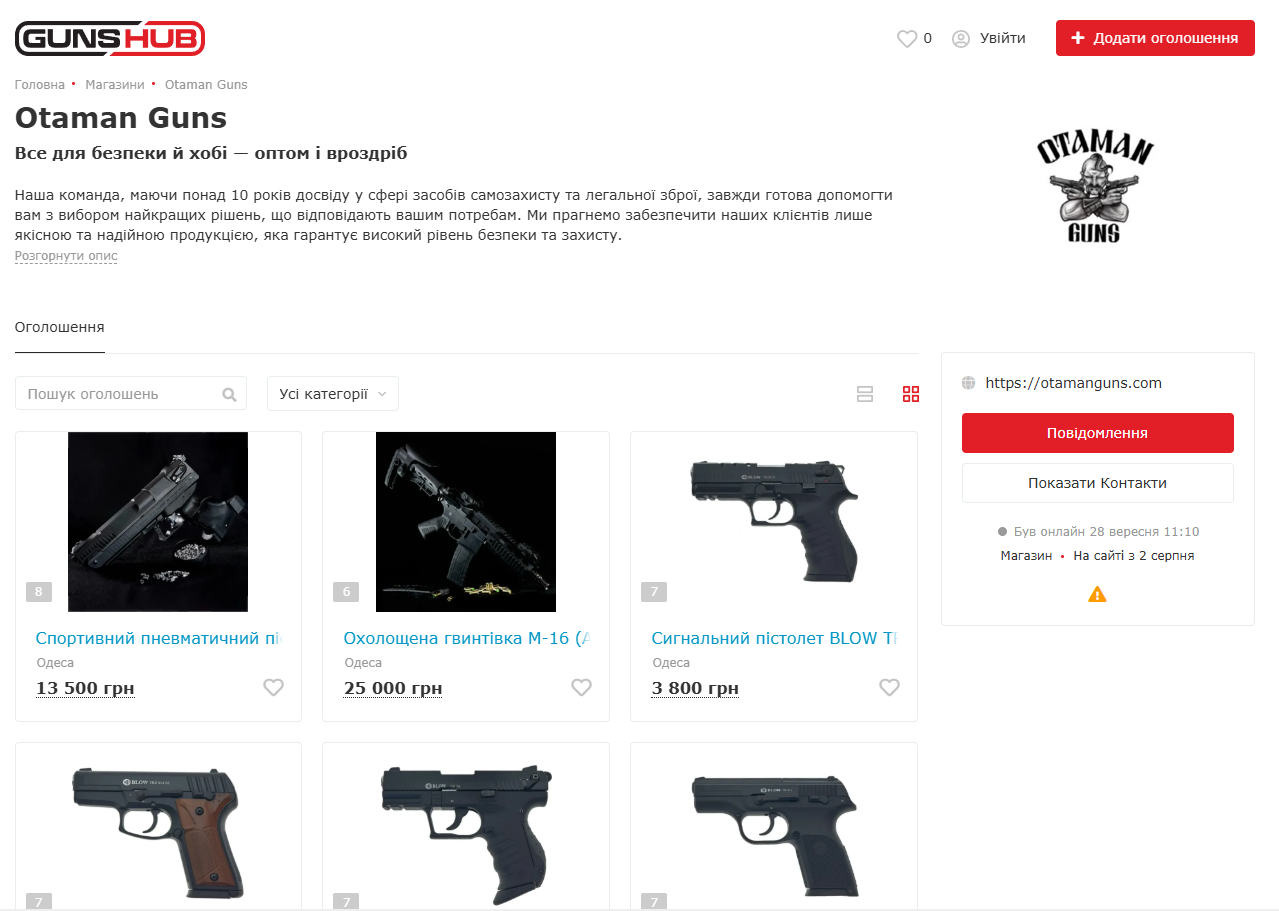Screen dimensions: 1279x911
Task: Open favorites heart icon in header
Action: click(x=907, y=38)
